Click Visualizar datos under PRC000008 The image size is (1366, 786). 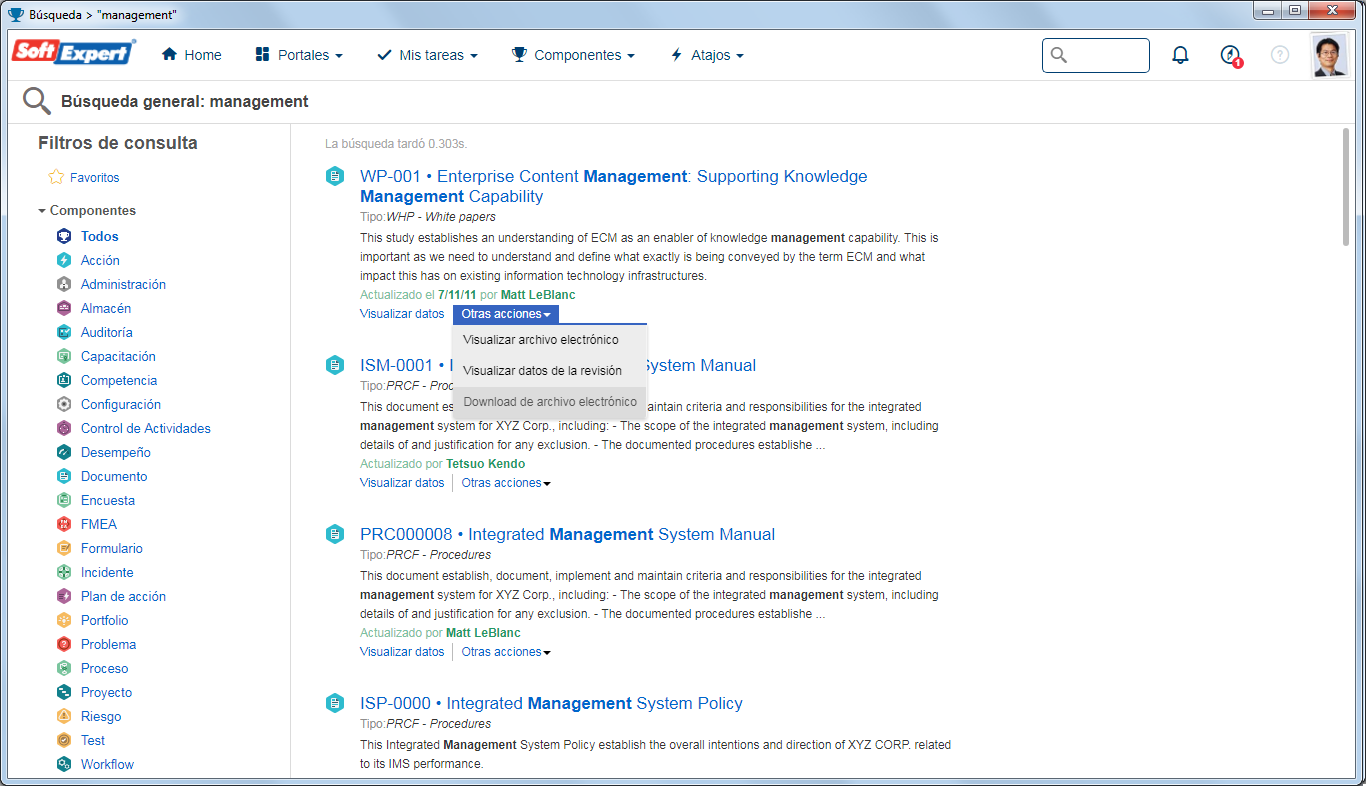402,652
